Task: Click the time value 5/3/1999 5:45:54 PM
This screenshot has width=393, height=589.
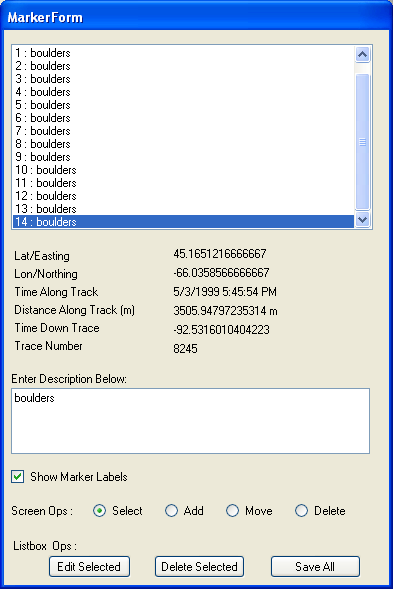Action: tap(225, 291)
